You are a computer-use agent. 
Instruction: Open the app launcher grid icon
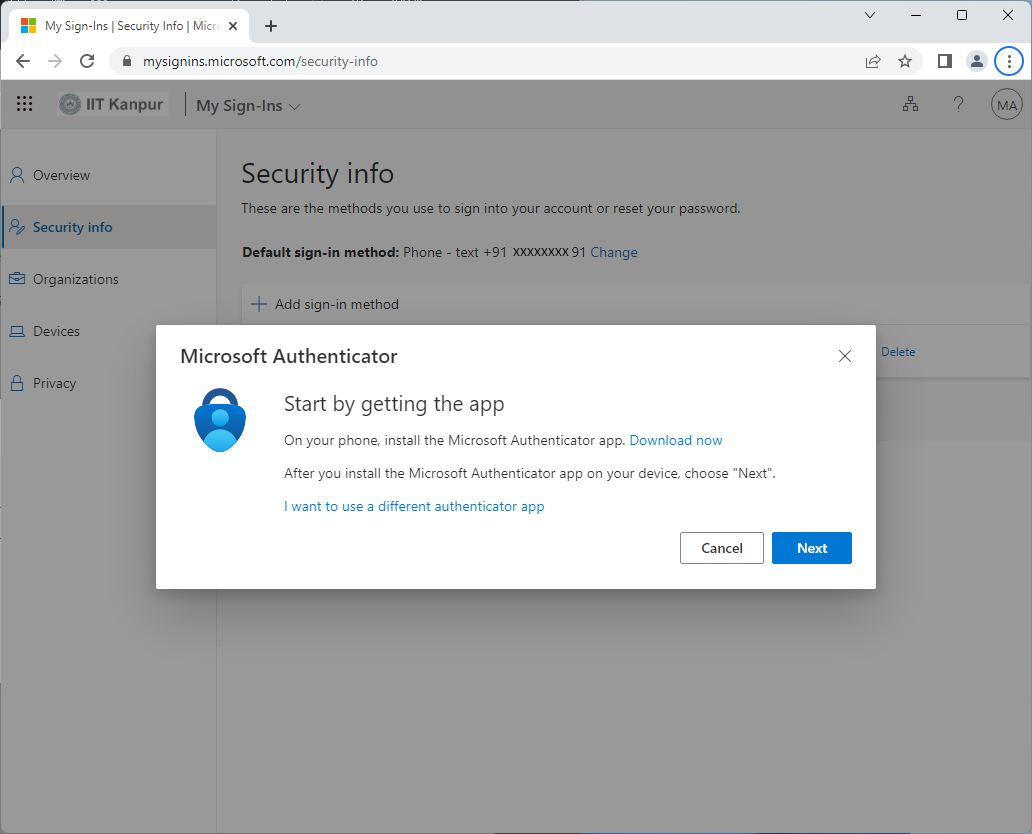click(24, 104)
